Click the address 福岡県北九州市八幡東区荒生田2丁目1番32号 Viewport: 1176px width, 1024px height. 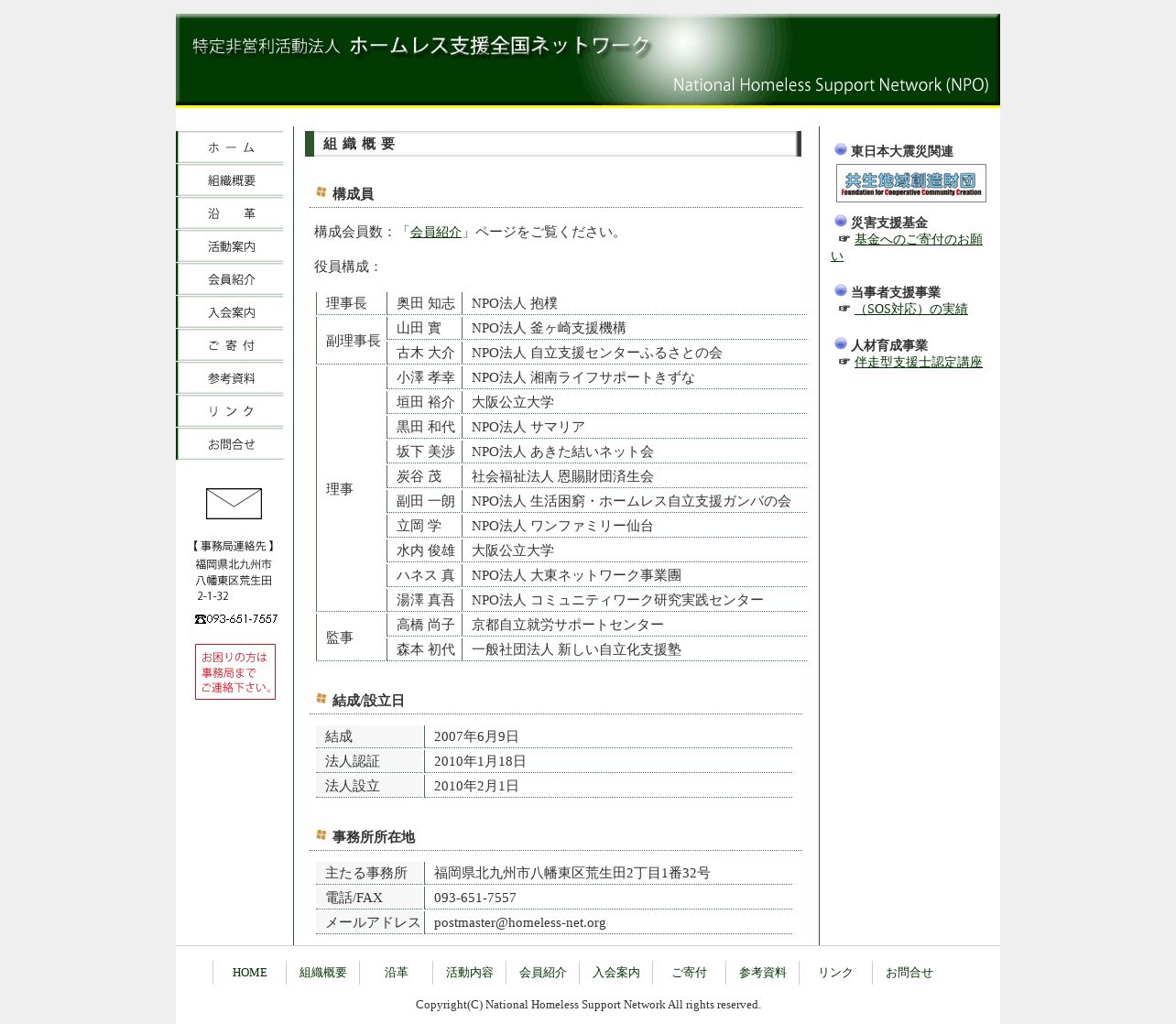[x=572, y=873]
